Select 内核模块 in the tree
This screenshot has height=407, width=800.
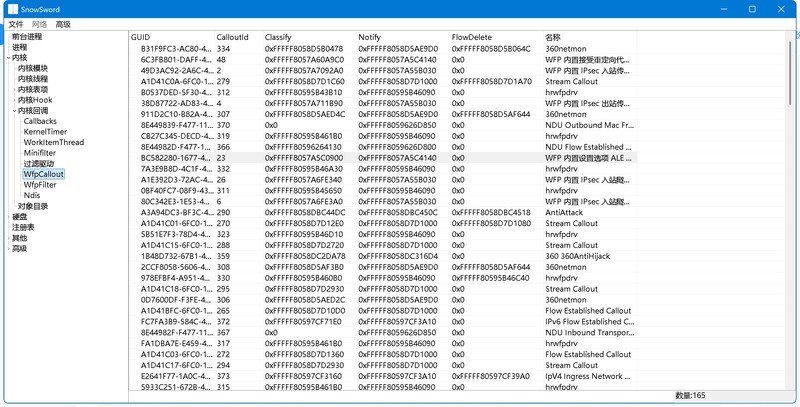click(33, 68)
